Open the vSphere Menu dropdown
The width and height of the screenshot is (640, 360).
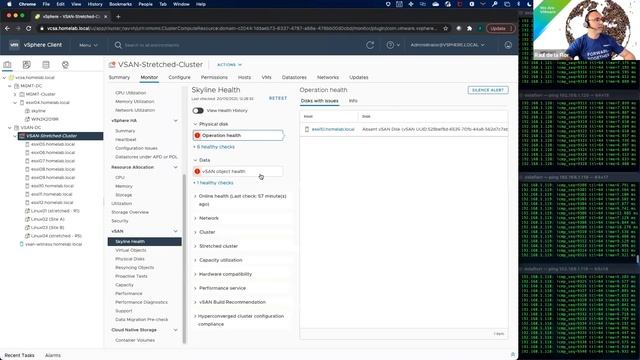click(89, 45)
